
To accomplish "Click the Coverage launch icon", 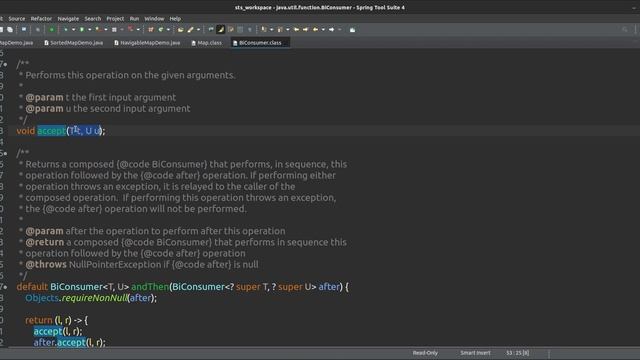I will (x=98, y=29).
